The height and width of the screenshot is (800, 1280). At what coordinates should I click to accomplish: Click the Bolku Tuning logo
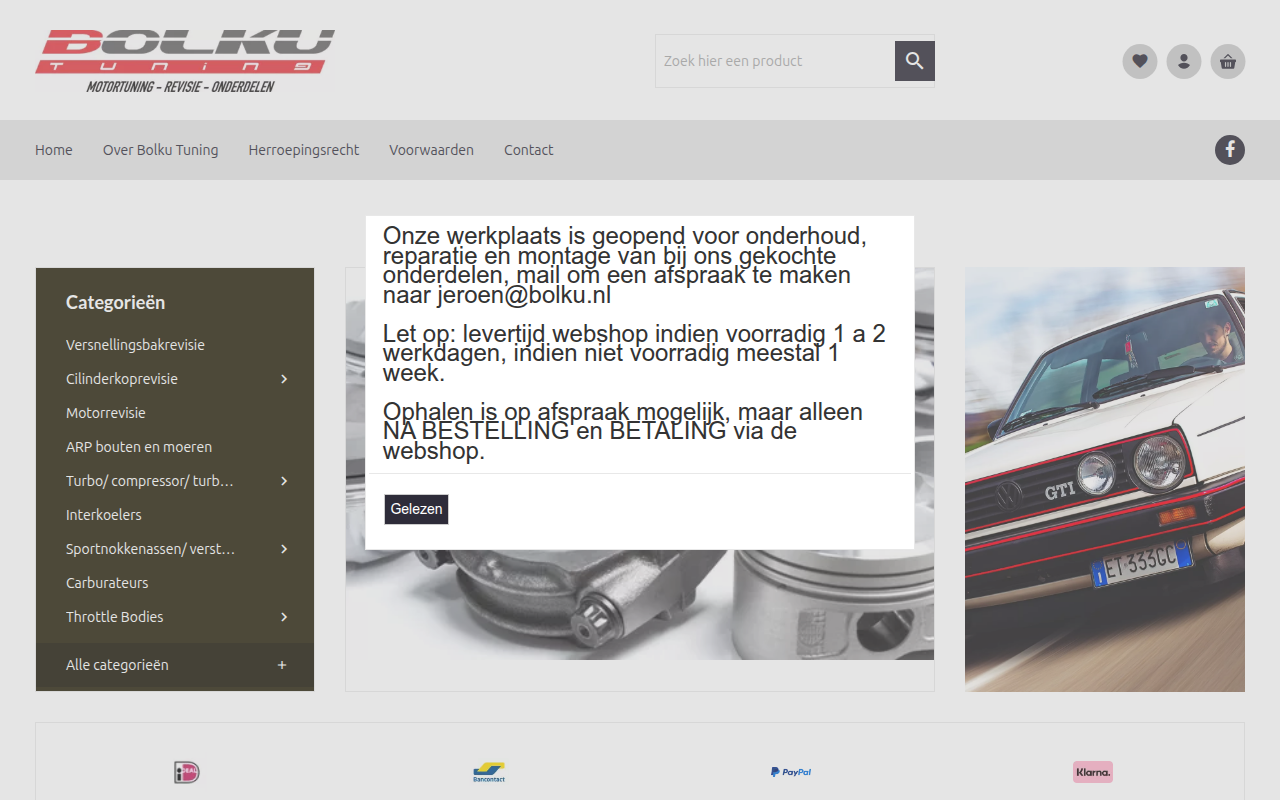185,61
